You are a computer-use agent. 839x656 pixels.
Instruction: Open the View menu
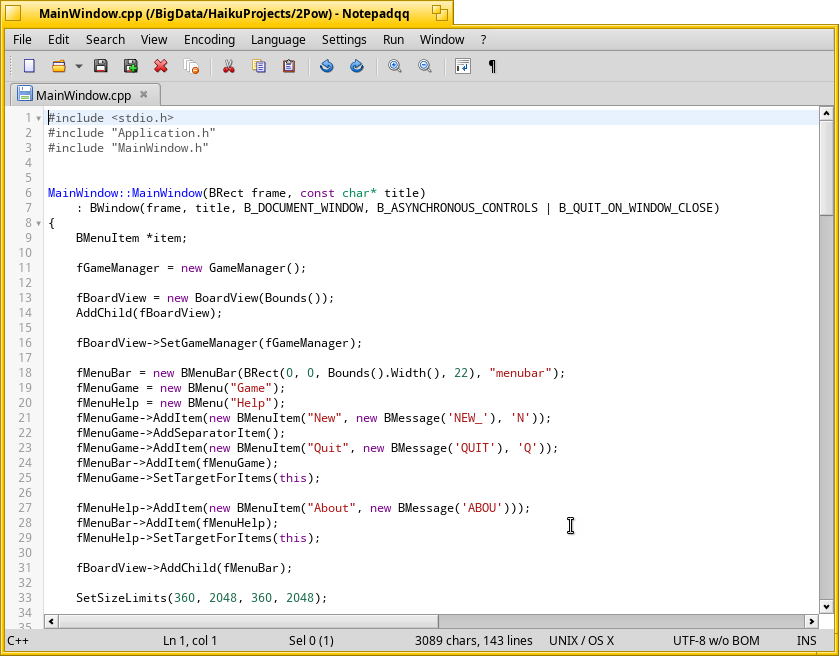click(x=154, y=40)
